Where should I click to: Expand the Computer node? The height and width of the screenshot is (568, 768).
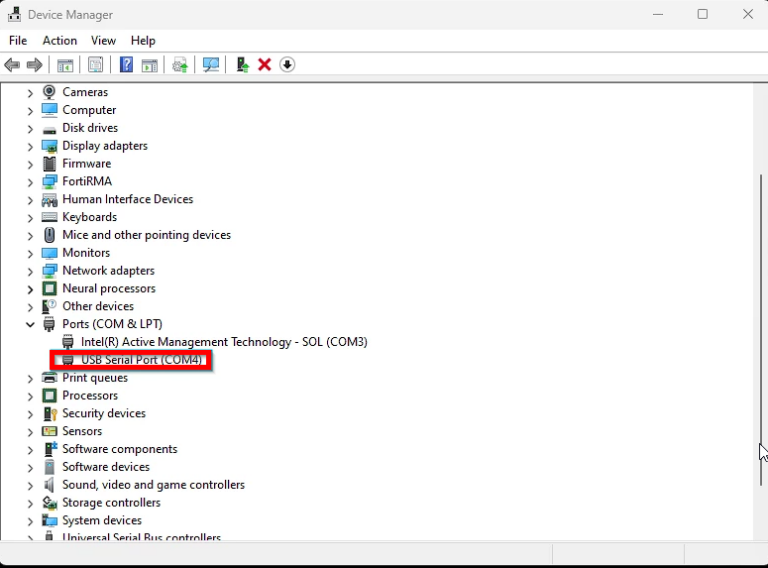tap(30, 111)
